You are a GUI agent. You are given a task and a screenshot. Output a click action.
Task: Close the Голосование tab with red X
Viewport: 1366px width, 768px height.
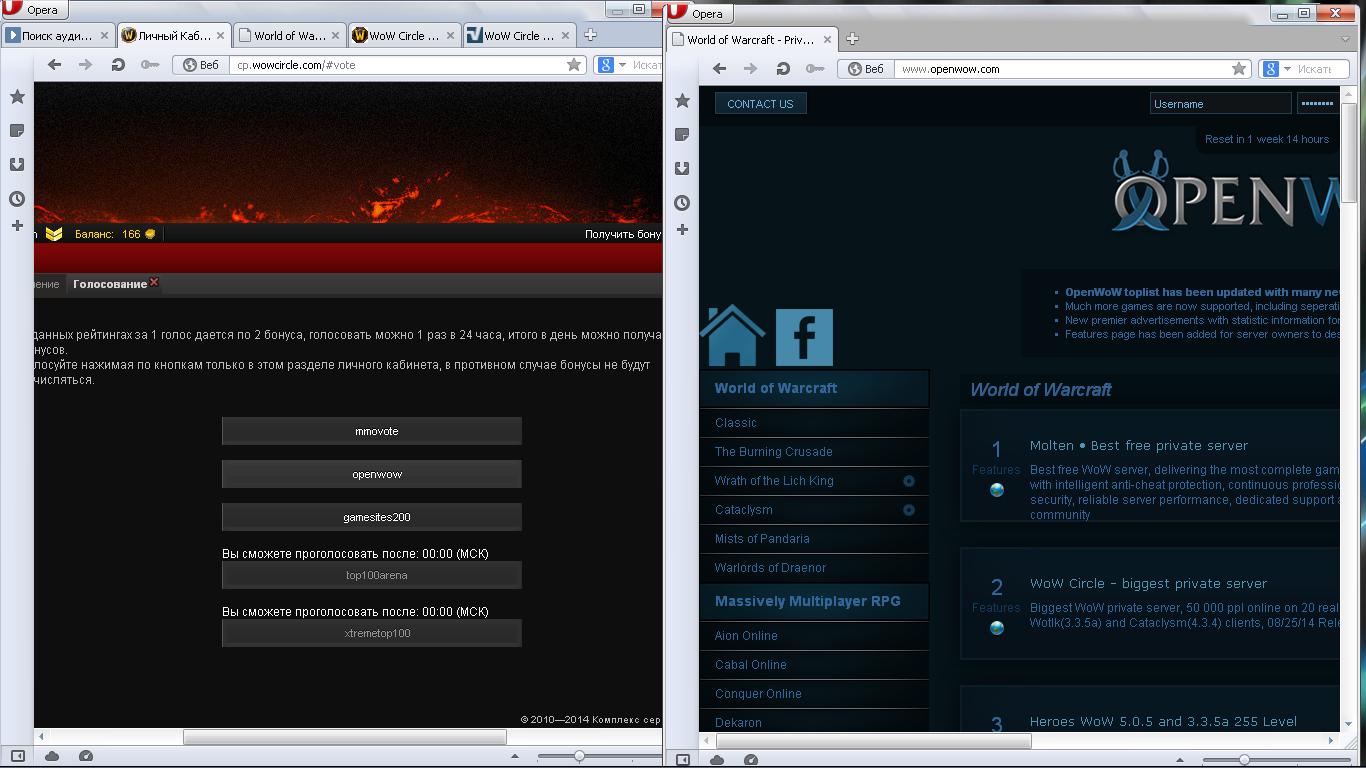point(154,283)
